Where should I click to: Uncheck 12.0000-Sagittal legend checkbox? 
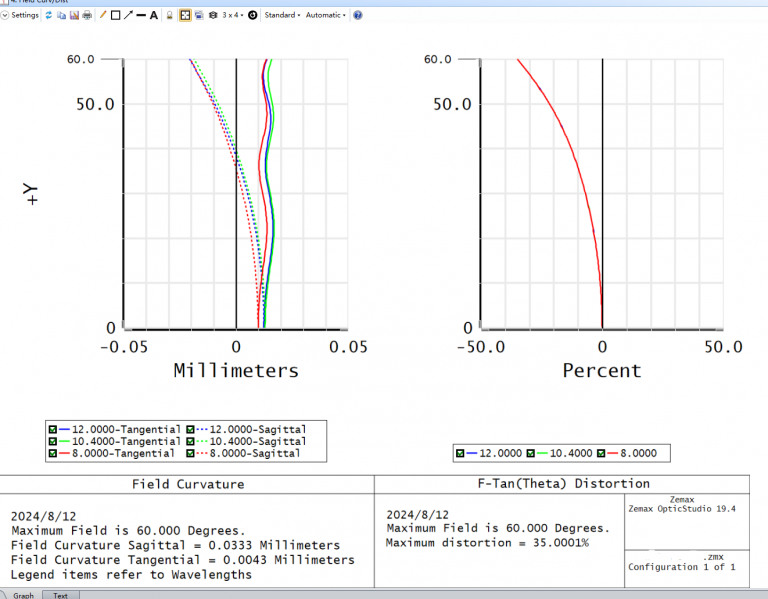[191, 430]
